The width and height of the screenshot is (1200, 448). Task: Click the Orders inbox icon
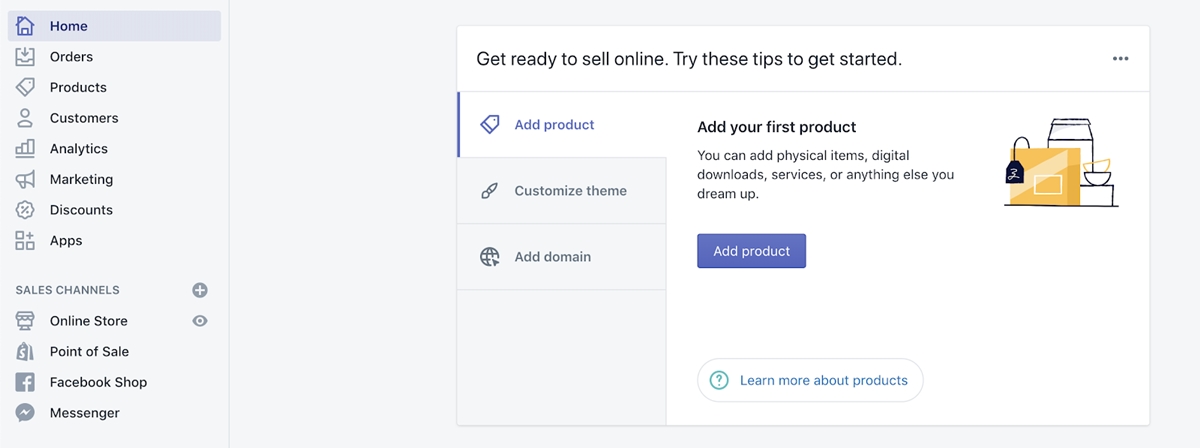tap(25, 57)
